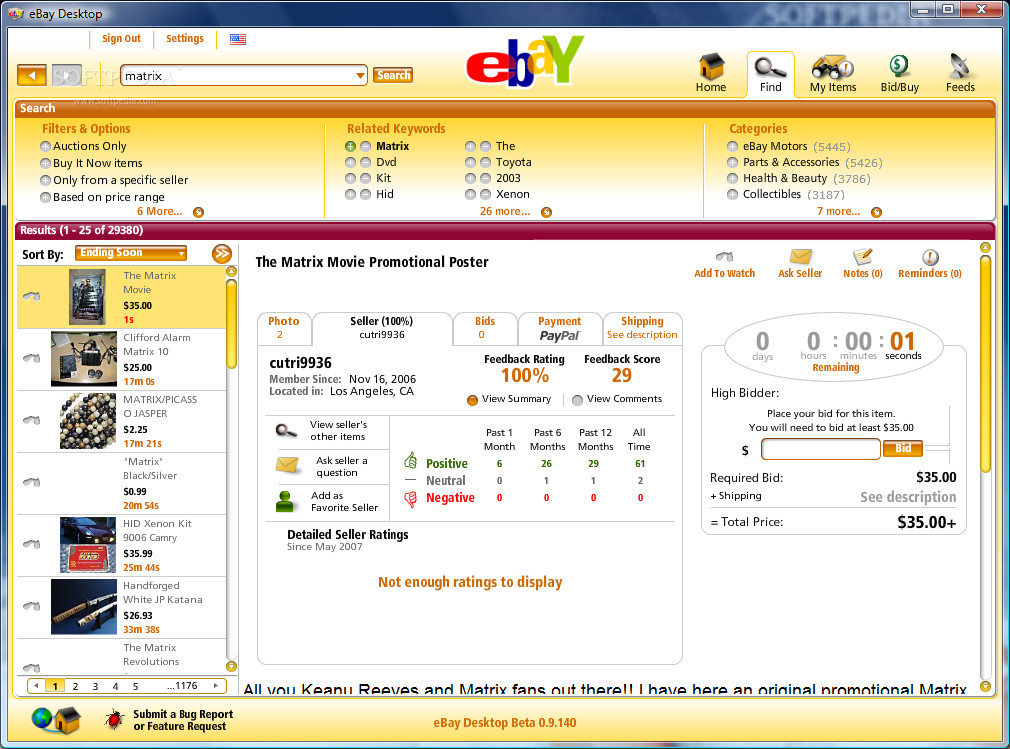Click the results list scrollbar thumb
Image resolution: width=1010 pixels, height=749 pixels.
pos(231,323)
